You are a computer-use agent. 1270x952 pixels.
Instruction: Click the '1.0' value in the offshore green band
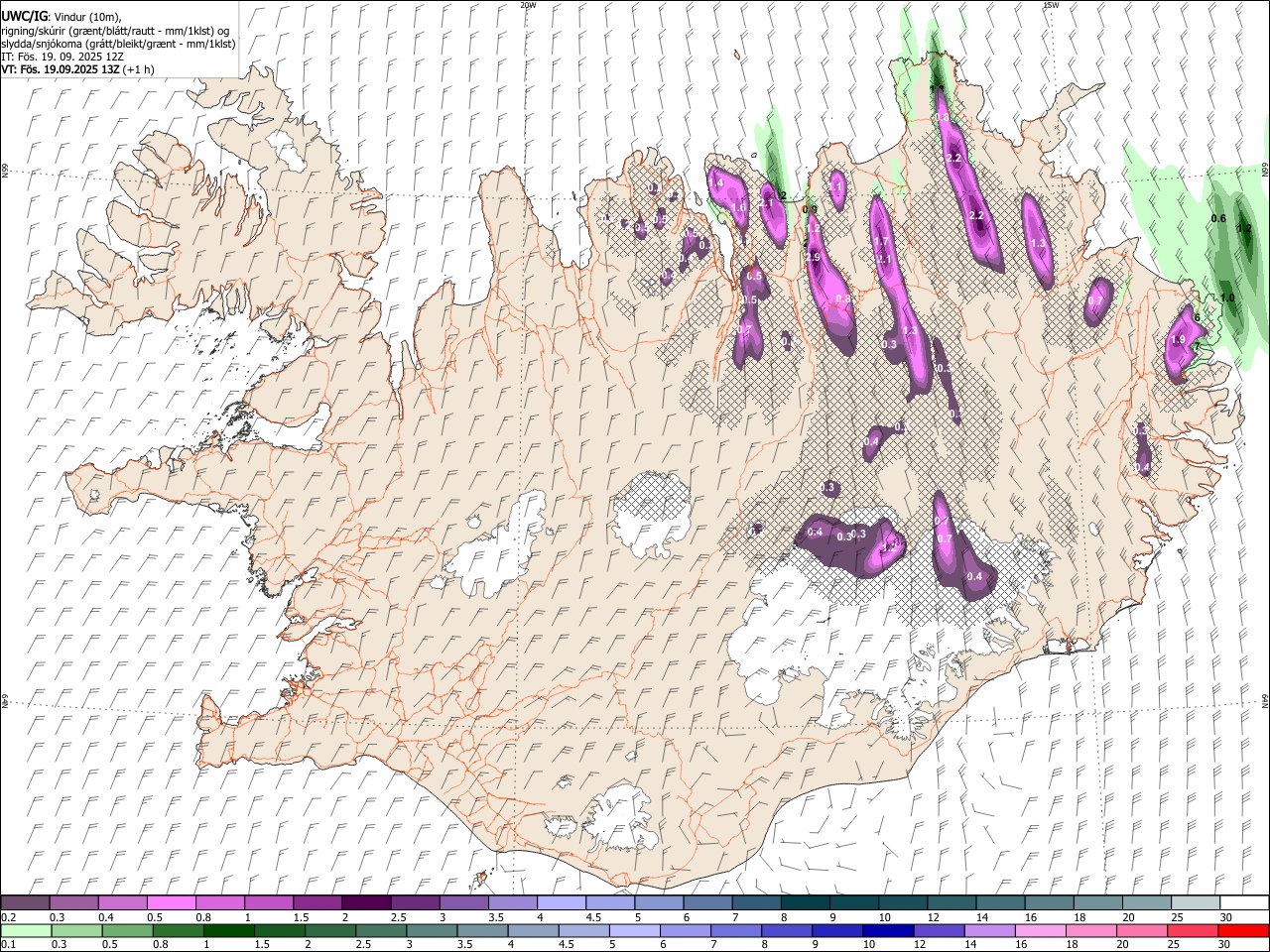(x=1227, y=297)
